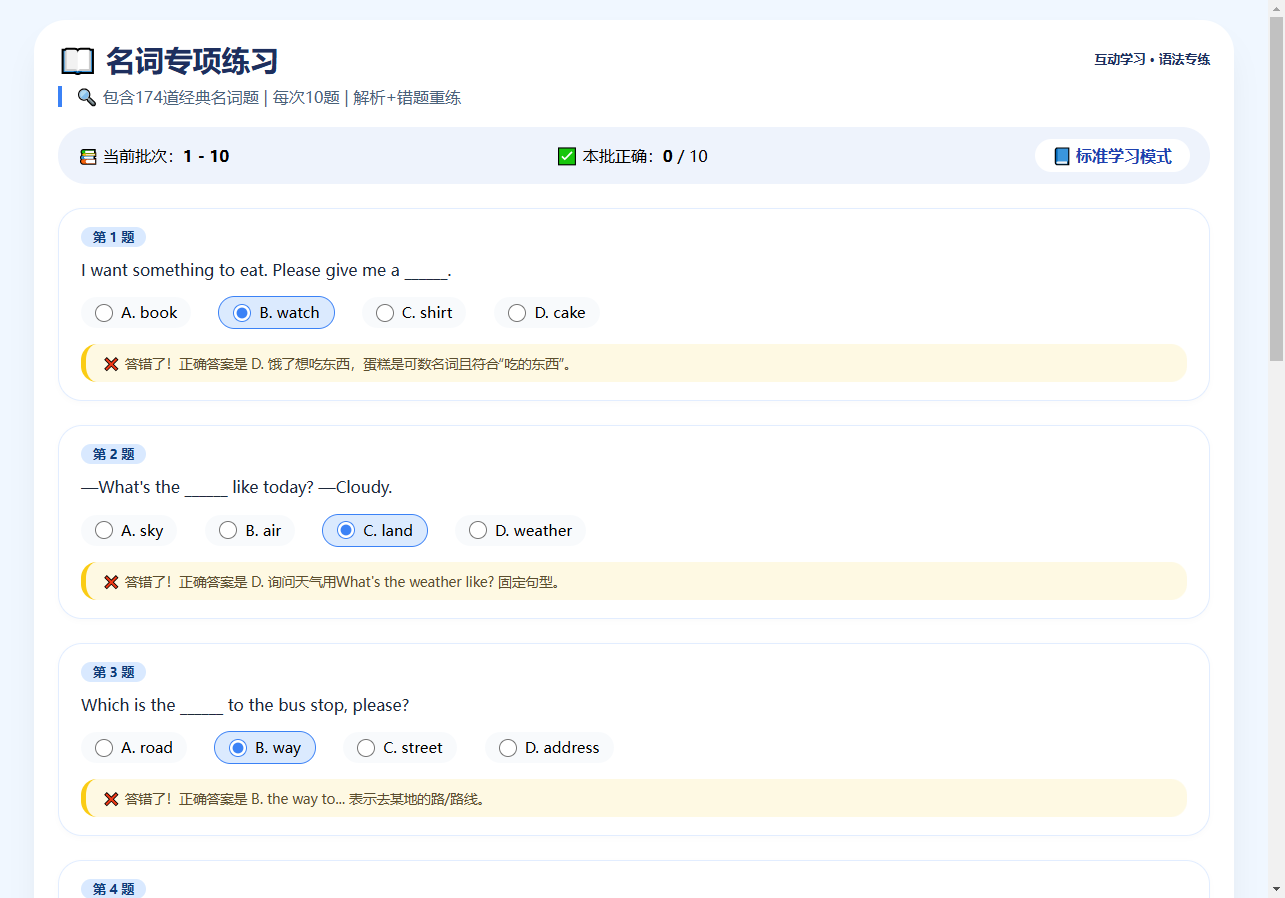Screen dimensions: 1285x898
Task: Click the 当前批次：1 - 10 status text
Action: coord(166,156)
